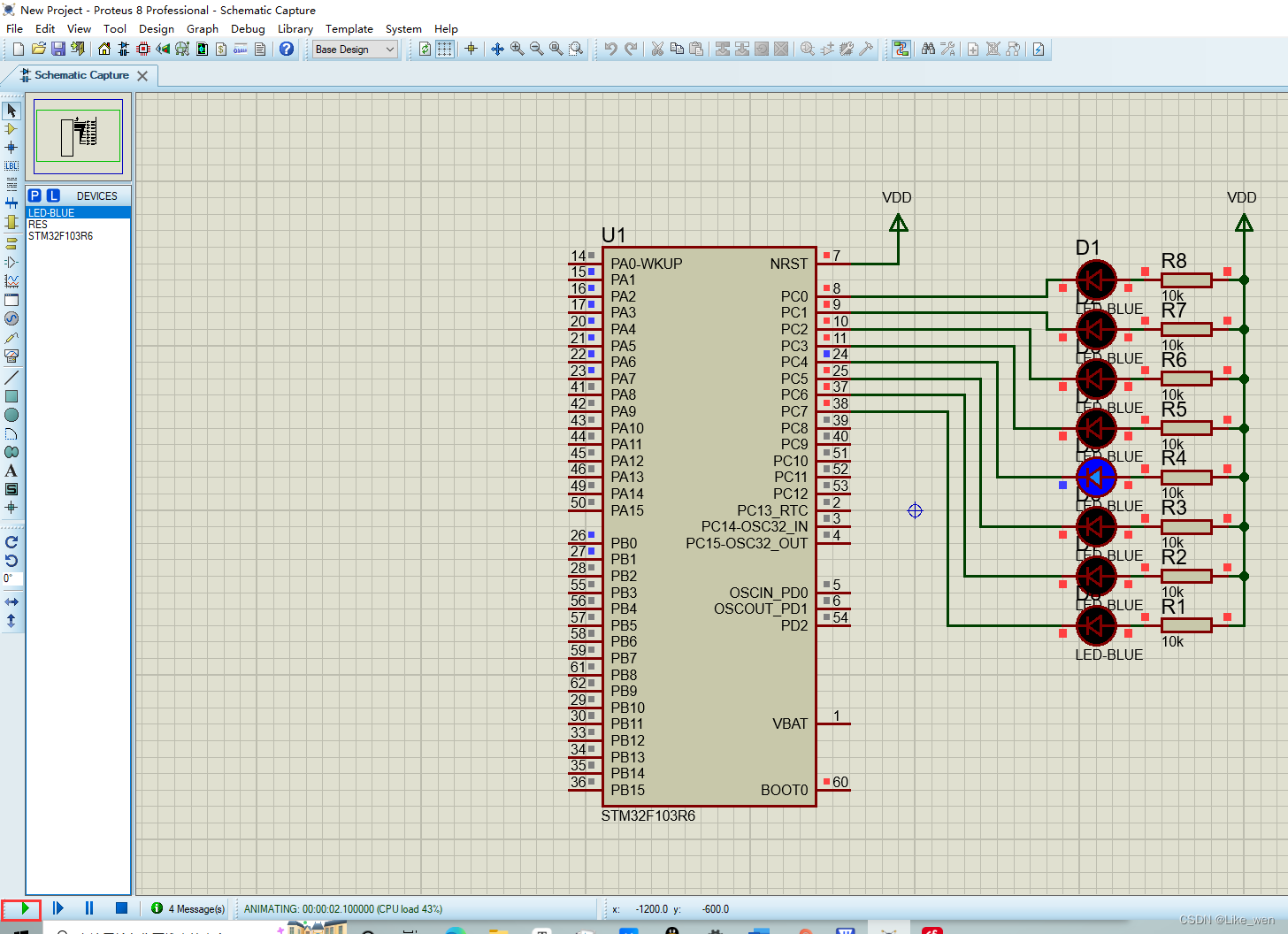
Task: Open the Base Design variant dropdown
Action: (355, 50)
